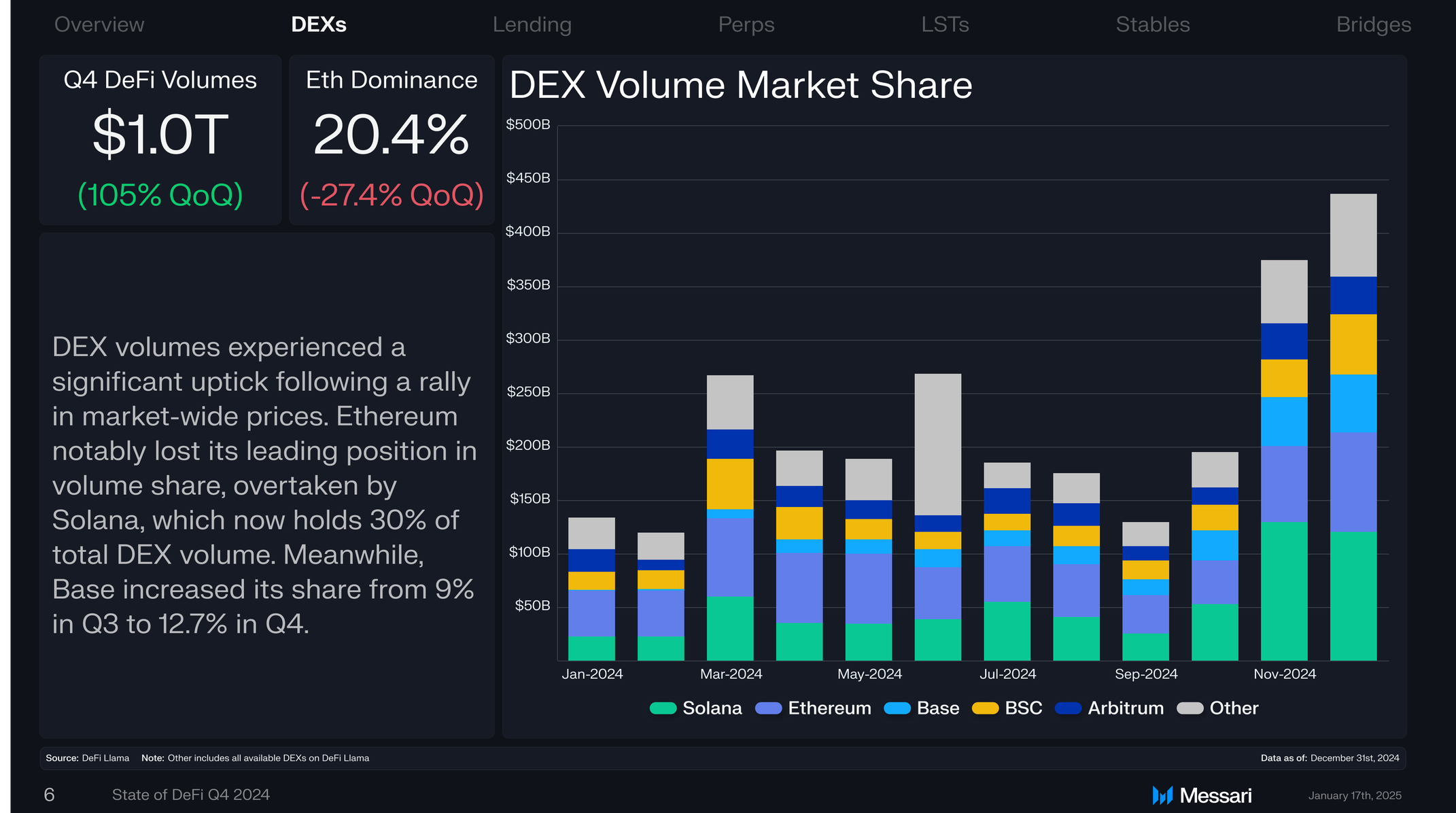
Task: Open the Bridges tab
Action: pos(1374,24)
